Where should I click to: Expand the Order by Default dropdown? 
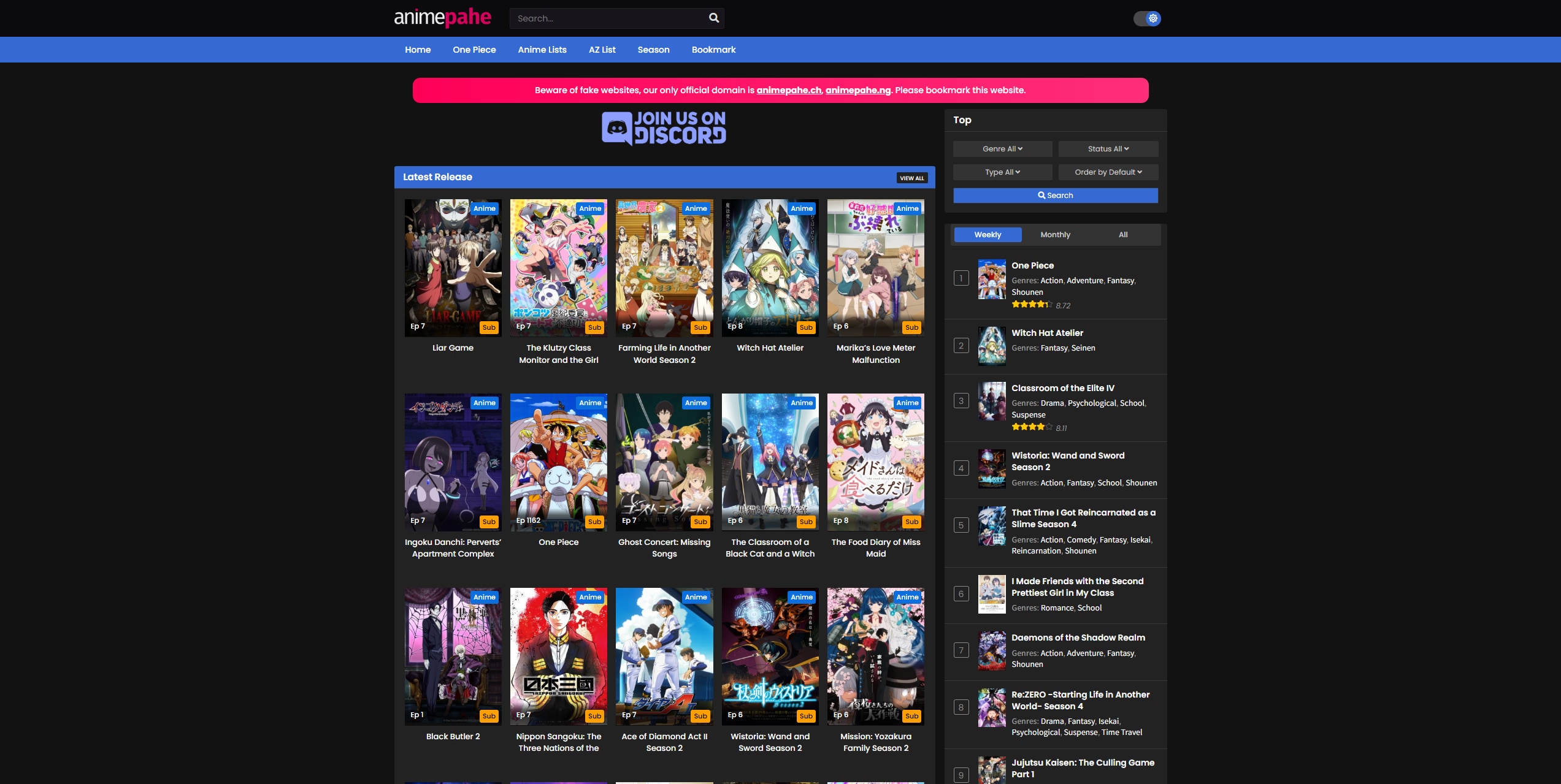pos(1108,172)
